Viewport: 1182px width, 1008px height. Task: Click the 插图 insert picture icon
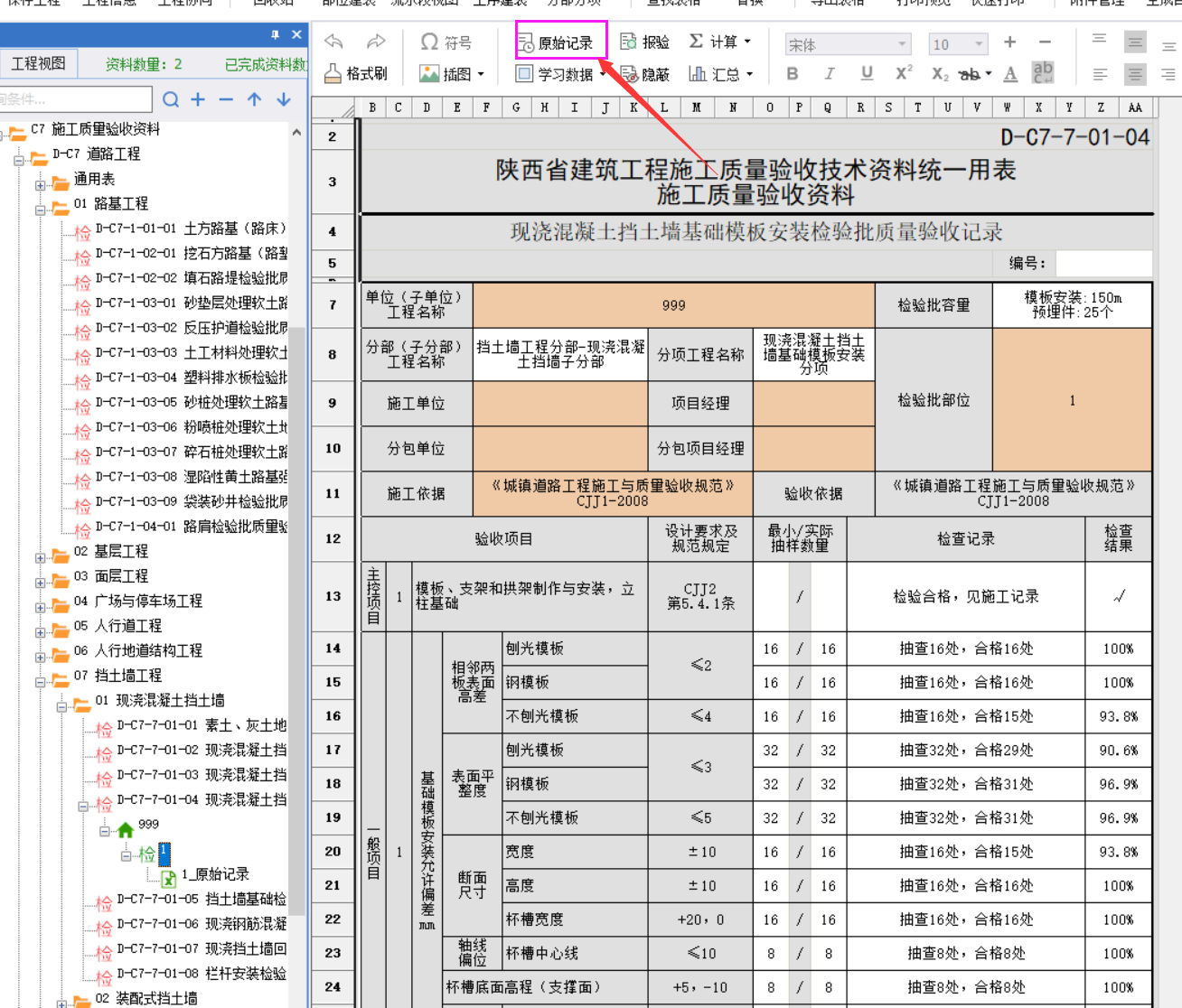[x=429, y=74]
